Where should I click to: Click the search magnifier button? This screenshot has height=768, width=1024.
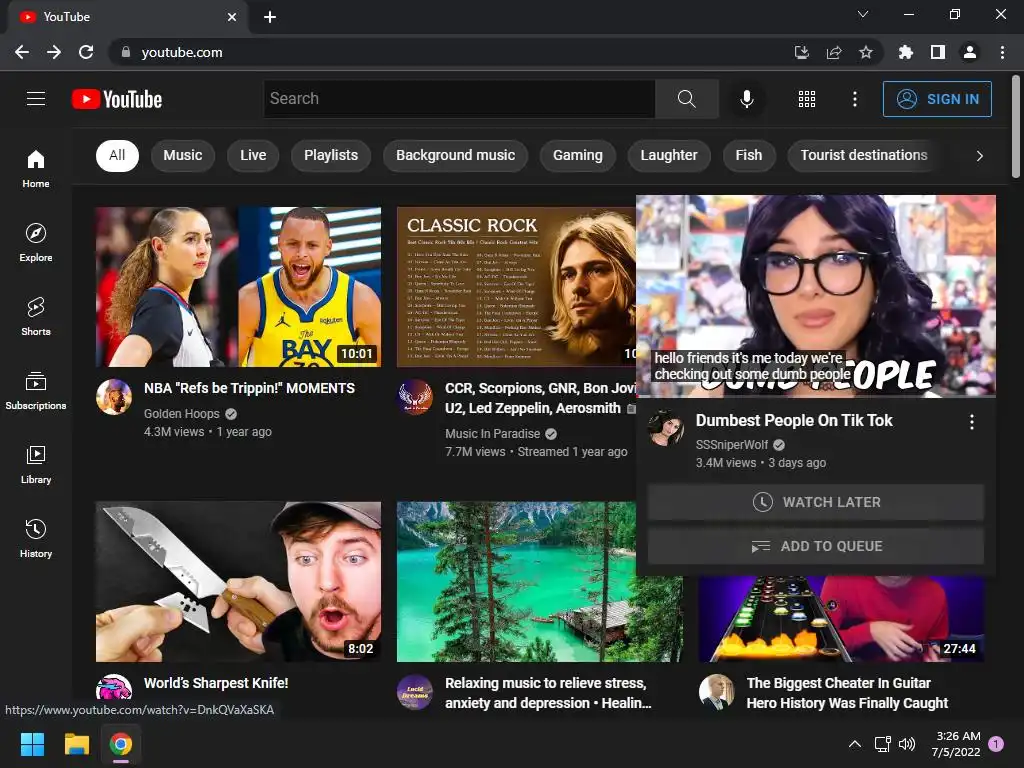[686, 99]
